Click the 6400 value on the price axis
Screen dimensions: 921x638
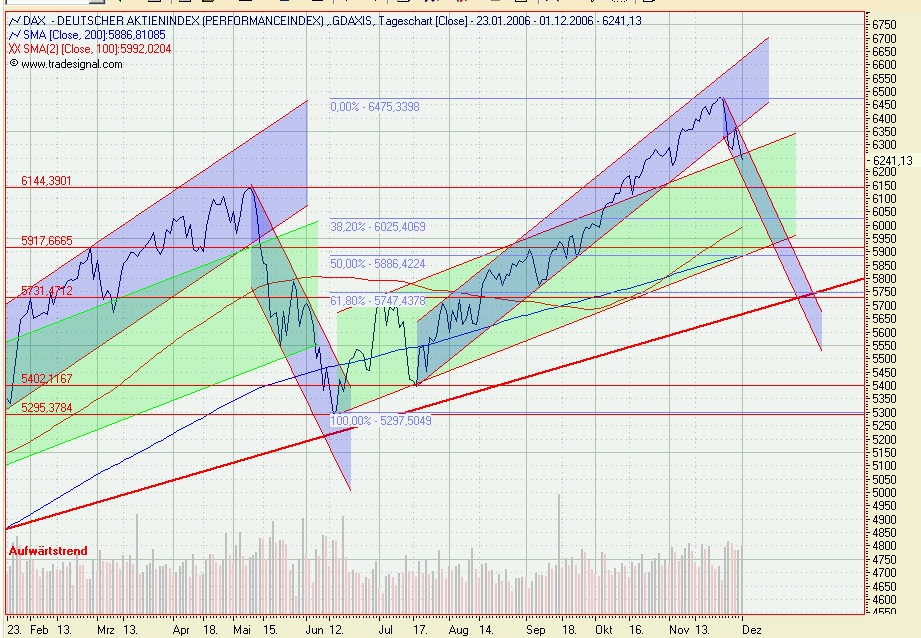[x=885, y=119]
